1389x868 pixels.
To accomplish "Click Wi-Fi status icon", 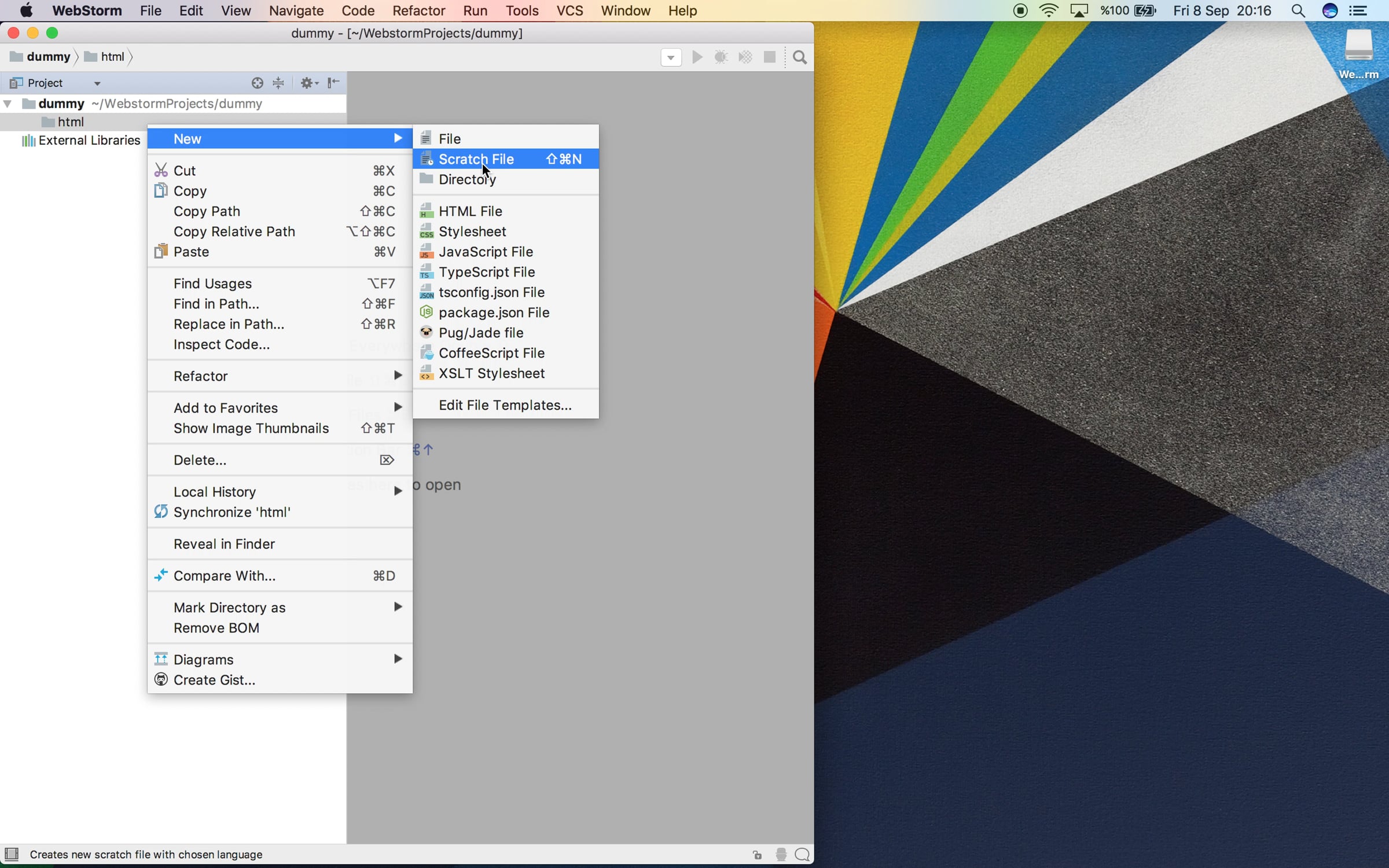I will [1049, 10].
